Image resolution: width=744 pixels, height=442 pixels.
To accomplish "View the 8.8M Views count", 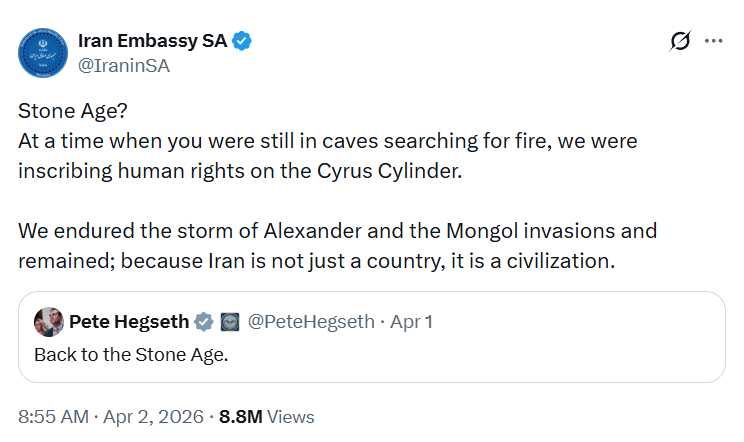I will (267, 416).
